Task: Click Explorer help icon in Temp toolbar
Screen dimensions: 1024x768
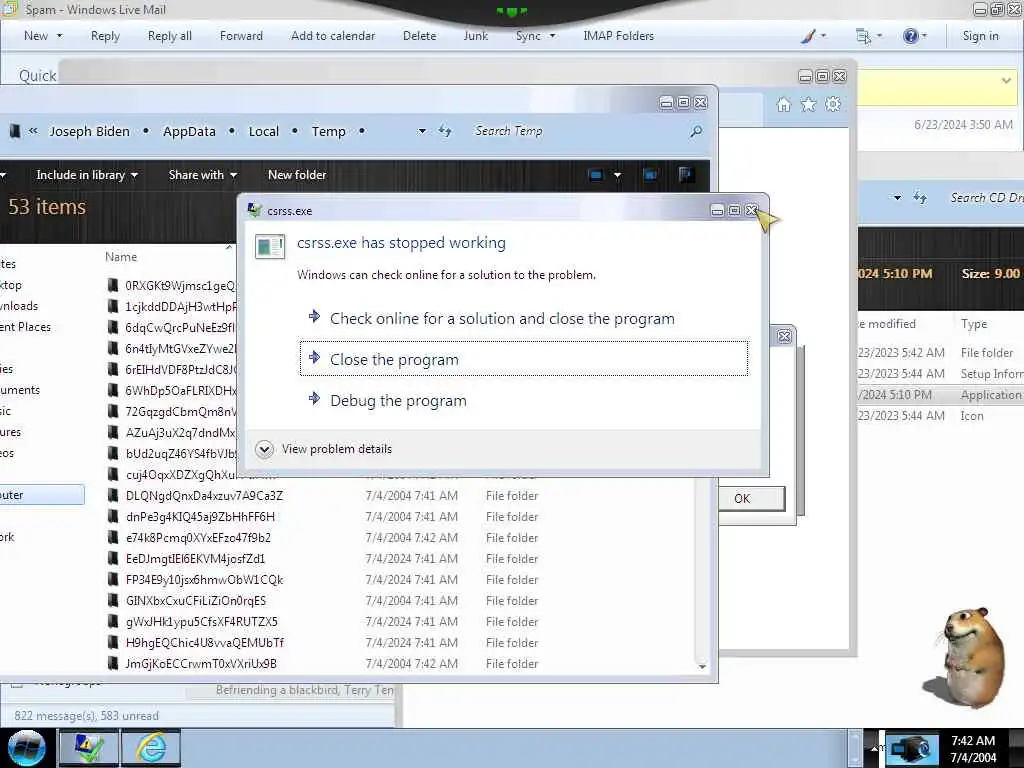Action: [686, 175]
